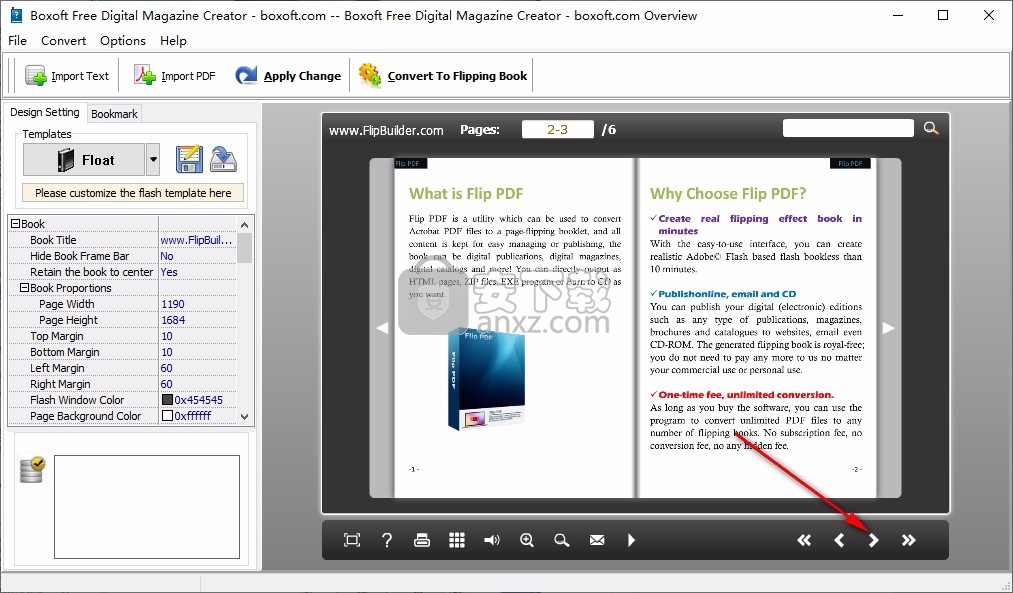
Task: Open the File menu
Action: pyautogui.click(x=17, y=41)
